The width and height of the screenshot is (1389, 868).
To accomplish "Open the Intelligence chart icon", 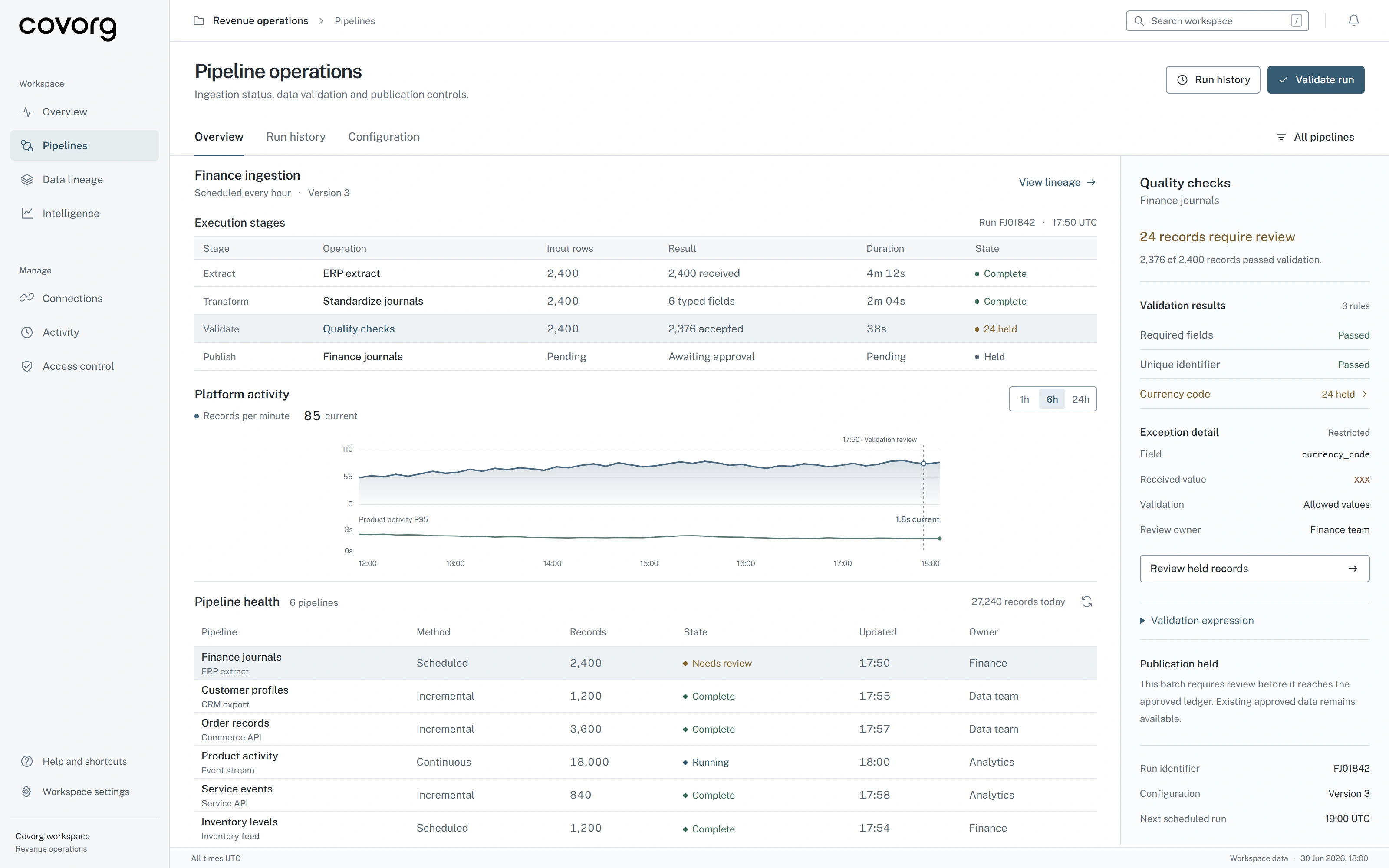I will 27,214.
